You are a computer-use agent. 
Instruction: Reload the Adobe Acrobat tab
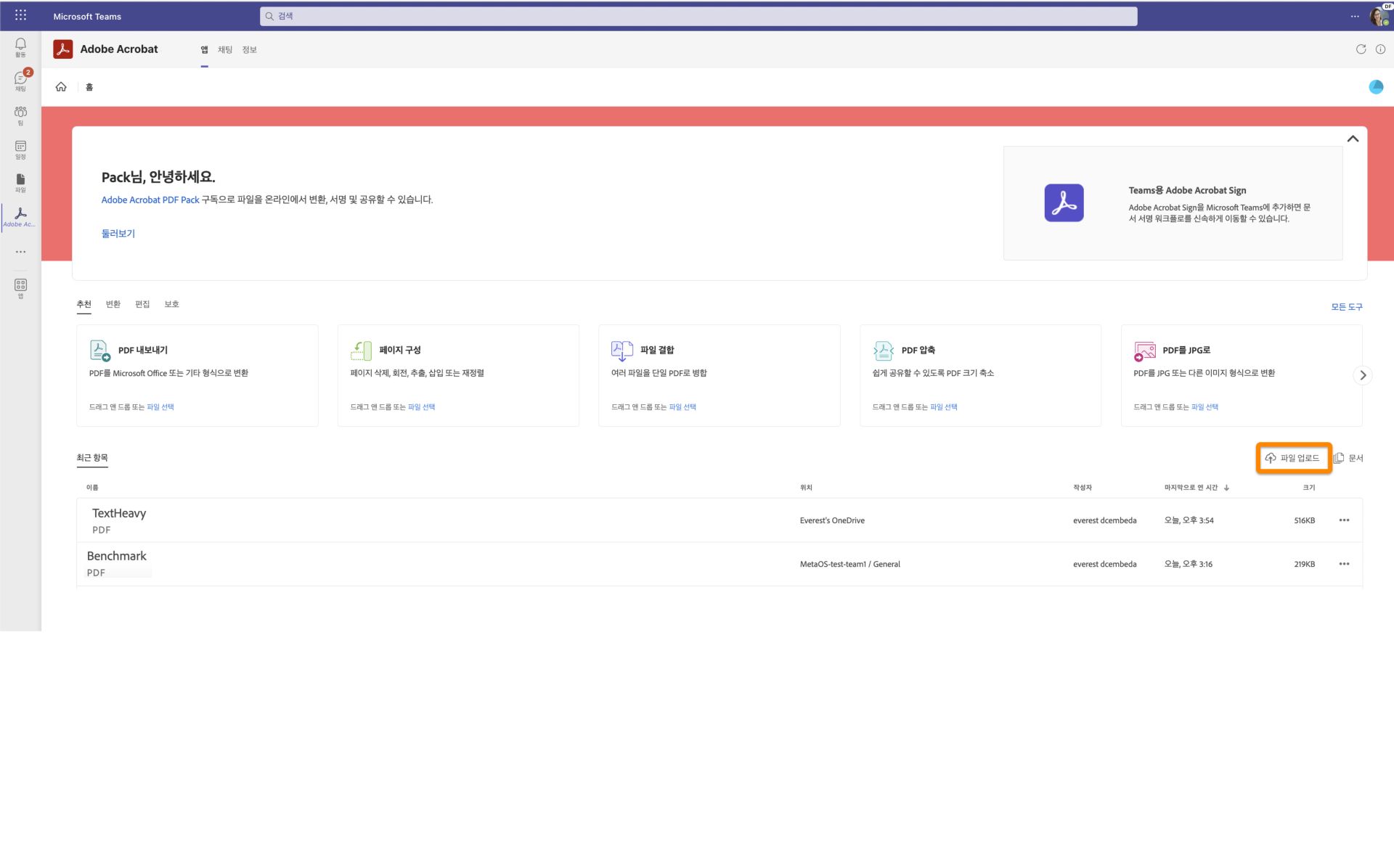point(1361,49)
